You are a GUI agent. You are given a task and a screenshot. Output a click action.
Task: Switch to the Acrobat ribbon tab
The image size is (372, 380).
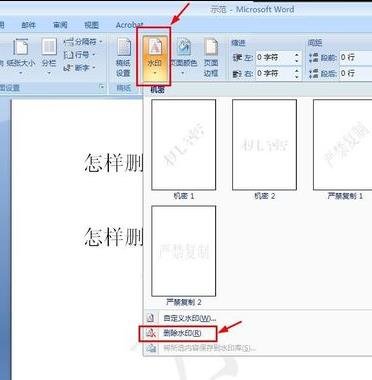(x=129, y=25)
